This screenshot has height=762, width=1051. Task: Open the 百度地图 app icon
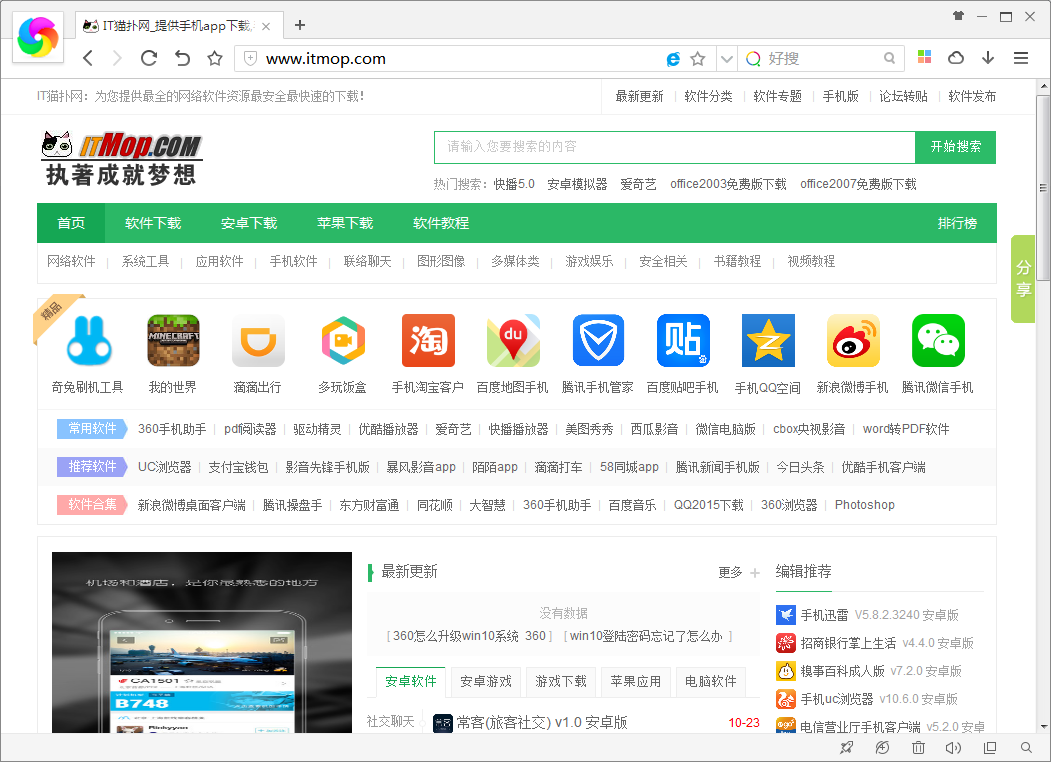(513, 340)
